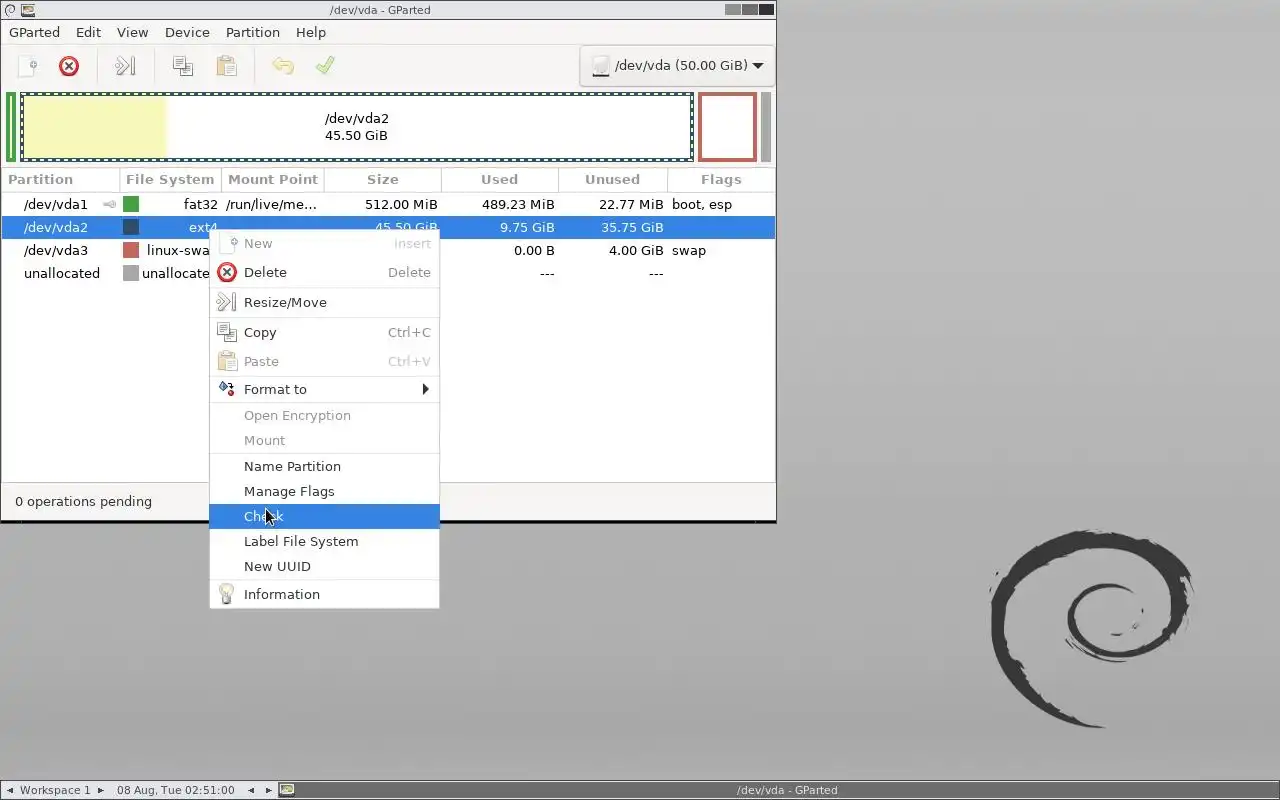The width and height of the screenshot is (1280, 800).
Task: Choose Delete in the context menu
Action: [324, 272]
